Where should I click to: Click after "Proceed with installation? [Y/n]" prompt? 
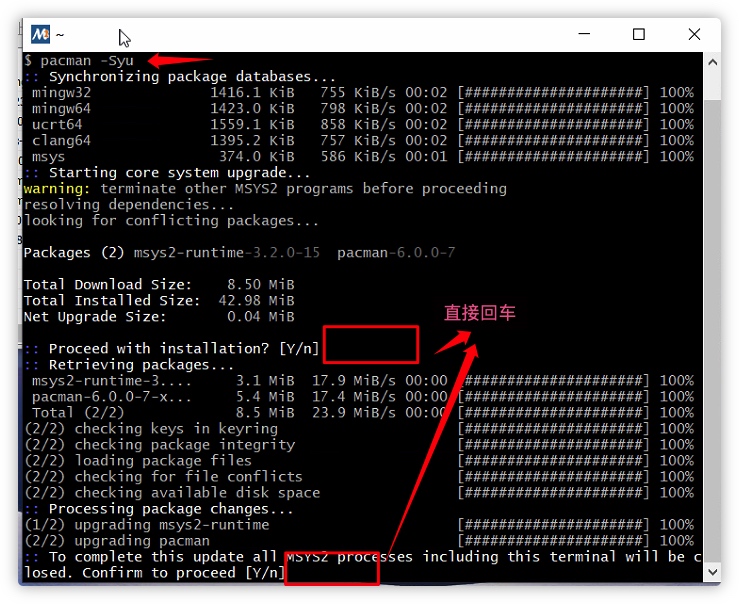click(x=370, y=348)
